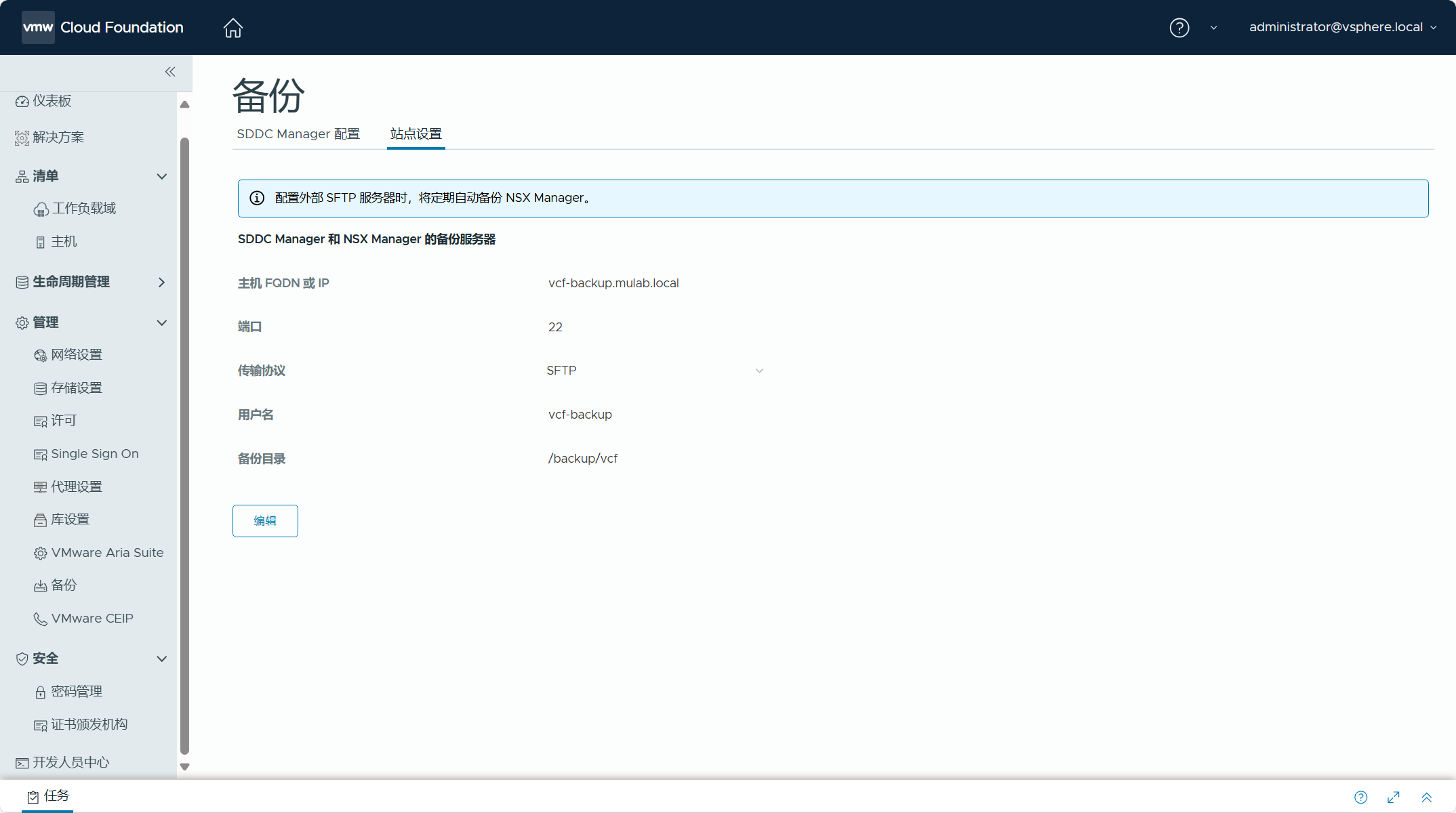The image size is (1456, 813).
Task: Click the 编辑 button
Action: (265, 521)
